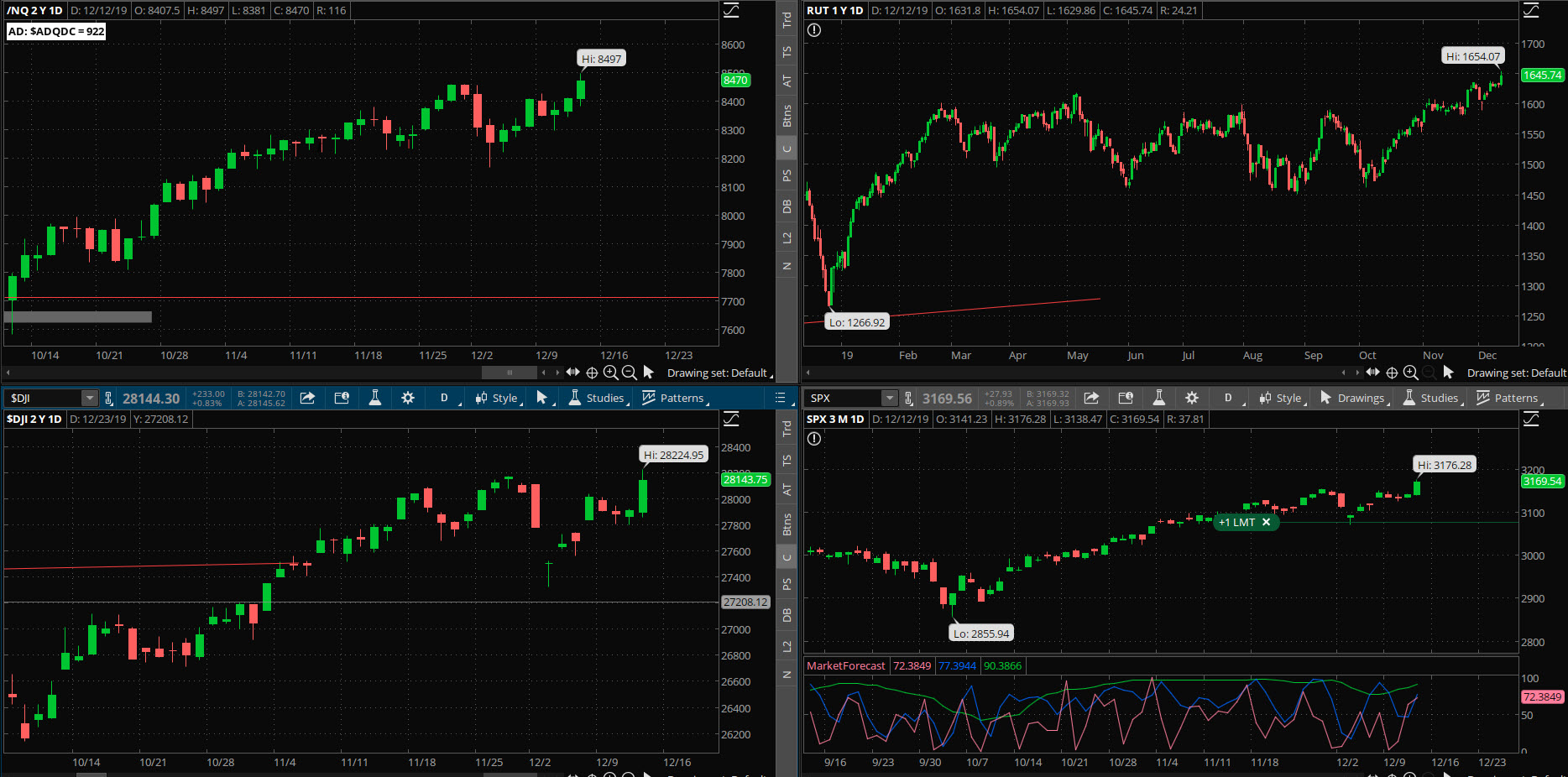
Task: Click symbol link icon next to $DJI
Action: tap(108, 399)
